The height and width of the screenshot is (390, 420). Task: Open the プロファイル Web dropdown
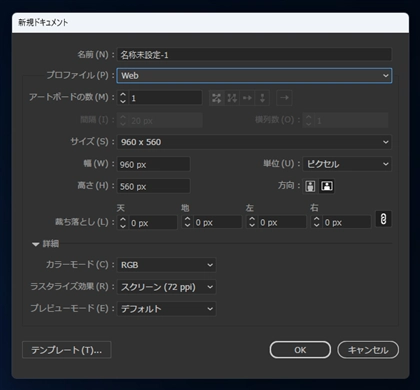[x=254, y=76]
